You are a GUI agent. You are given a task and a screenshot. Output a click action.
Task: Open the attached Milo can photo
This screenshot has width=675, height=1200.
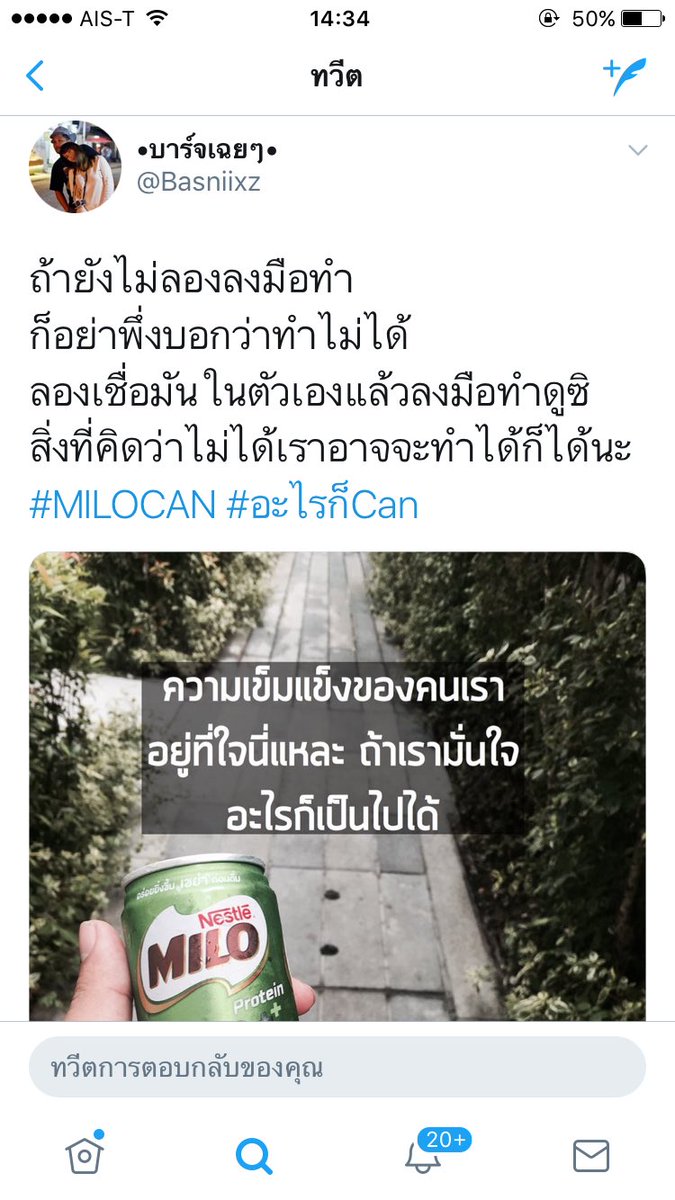coord(337,786)
